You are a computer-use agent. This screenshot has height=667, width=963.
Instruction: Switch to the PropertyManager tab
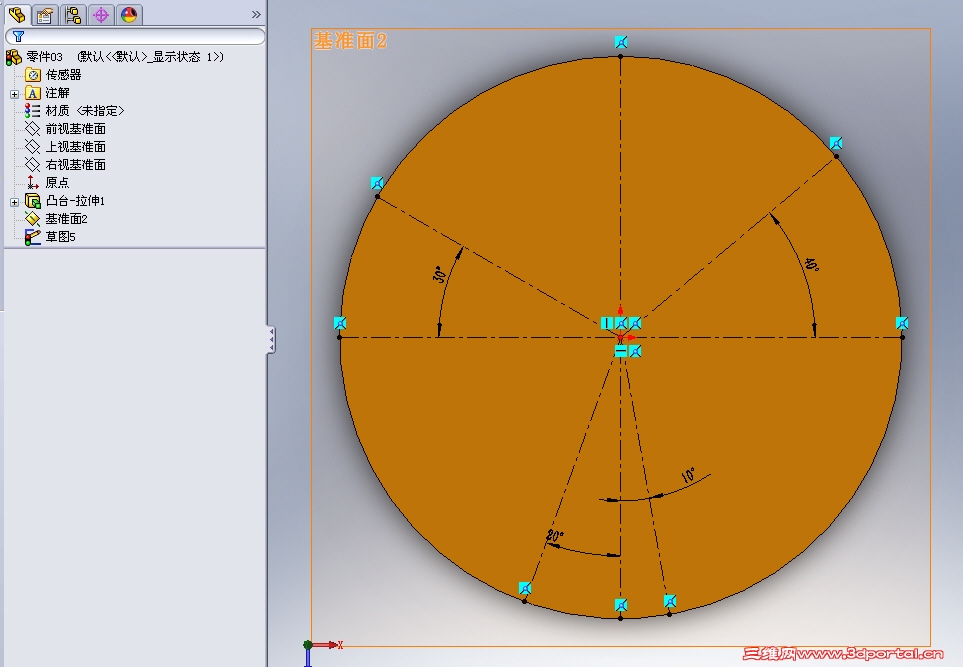45,15
